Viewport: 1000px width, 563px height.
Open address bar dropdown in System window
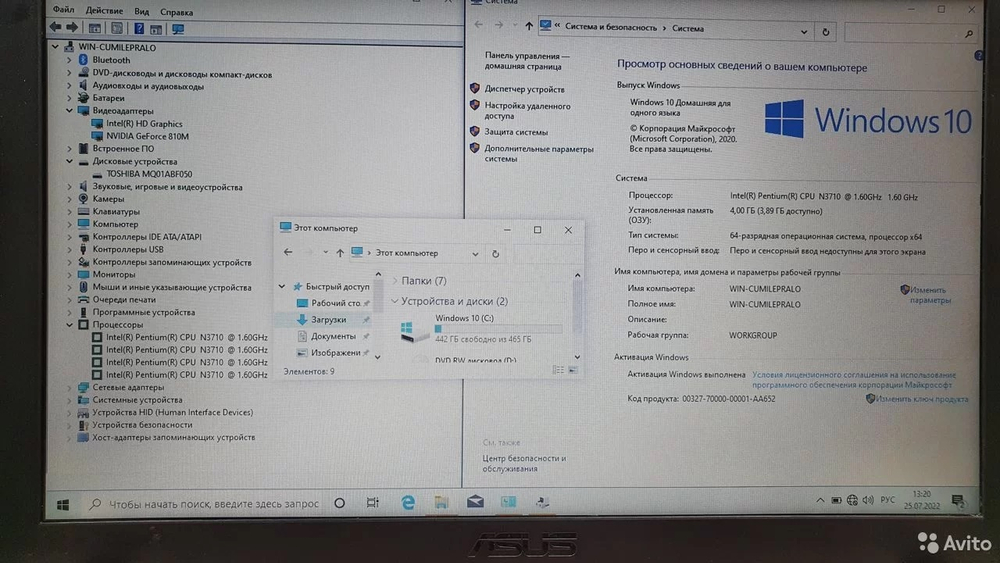804,32
